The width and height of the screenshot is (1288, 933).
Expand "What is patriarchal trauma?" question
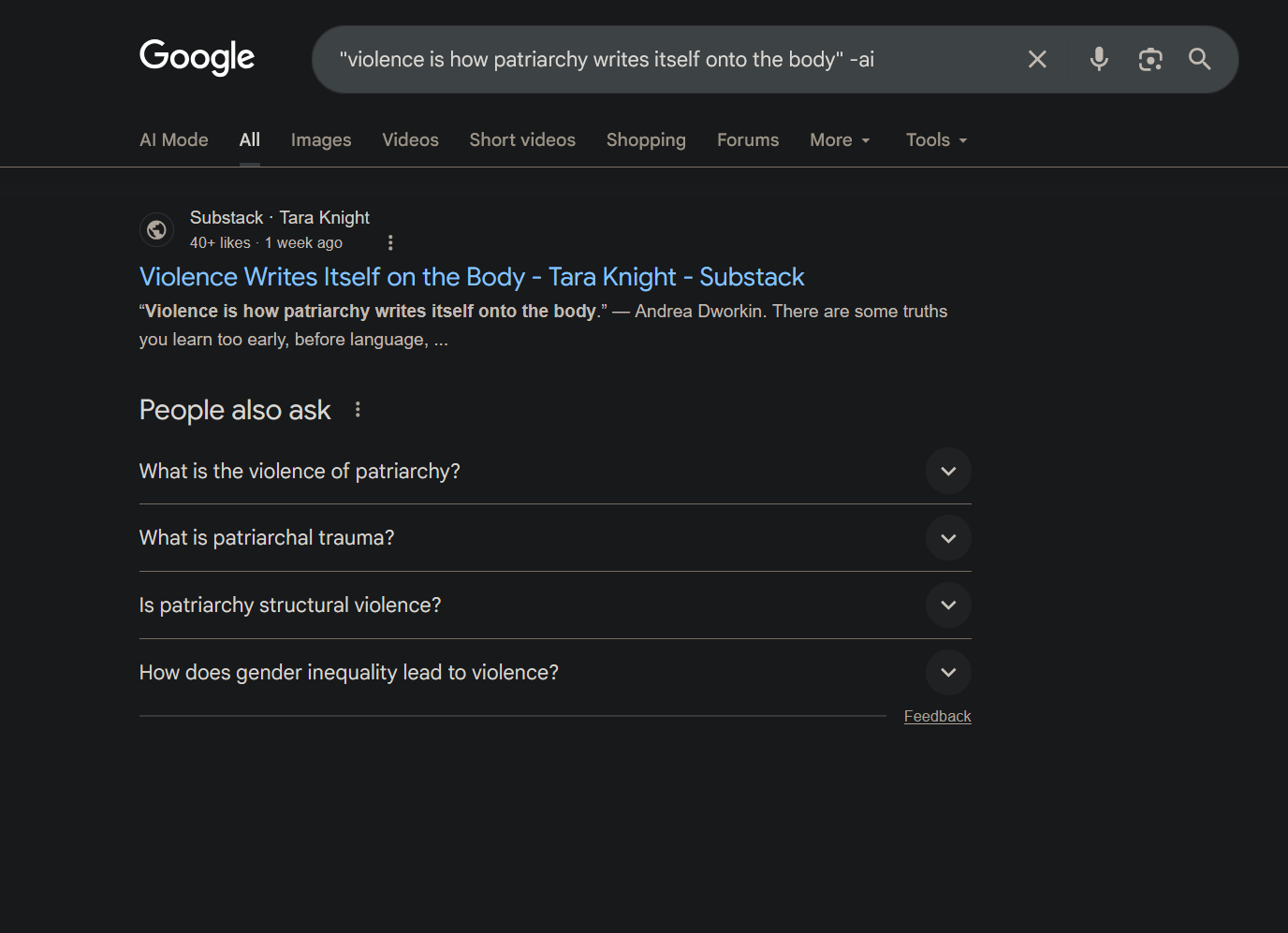[948, 538]
